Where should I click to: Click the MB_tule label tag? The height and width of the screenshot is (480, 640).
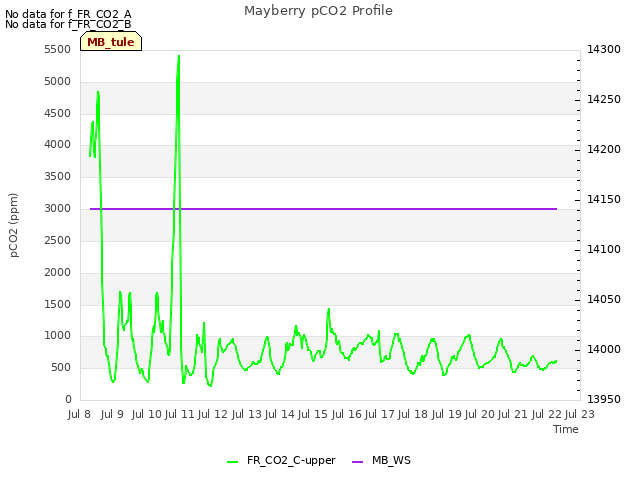coord(111,42)
